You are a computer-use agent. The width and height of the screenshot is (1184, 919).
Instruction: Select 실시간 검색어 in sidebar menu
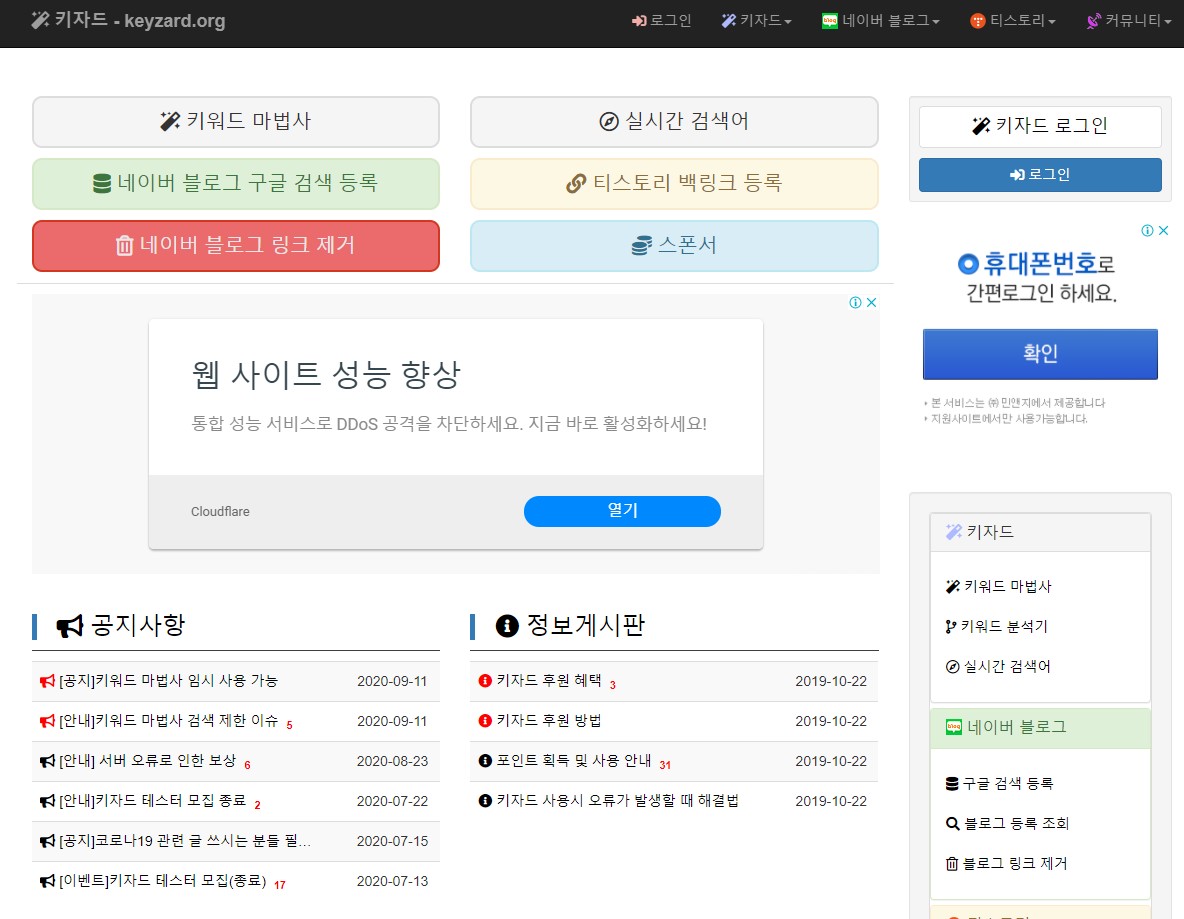tap(998, 666)
